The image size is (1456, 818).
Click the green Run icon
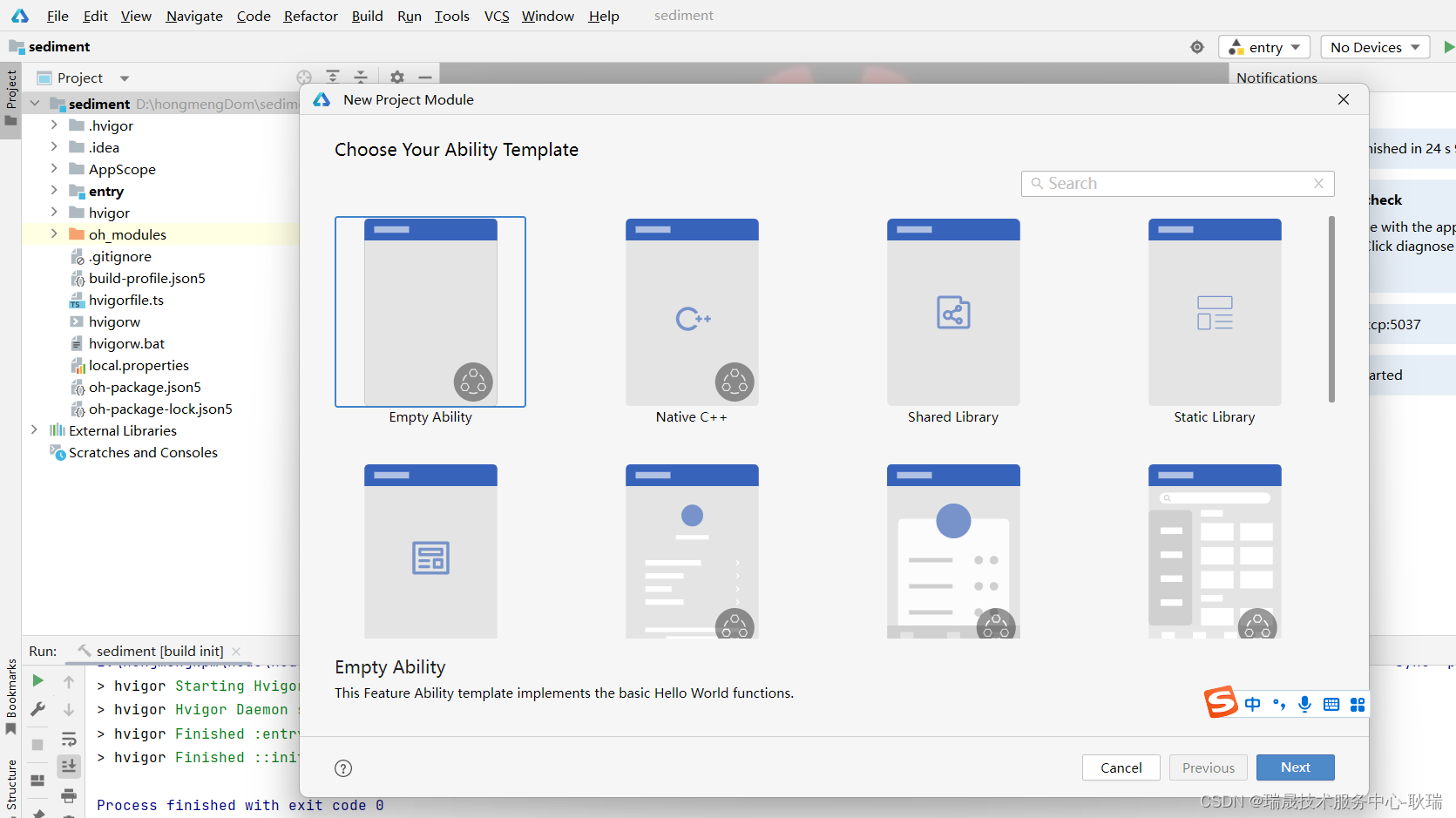pos(1448,47)
